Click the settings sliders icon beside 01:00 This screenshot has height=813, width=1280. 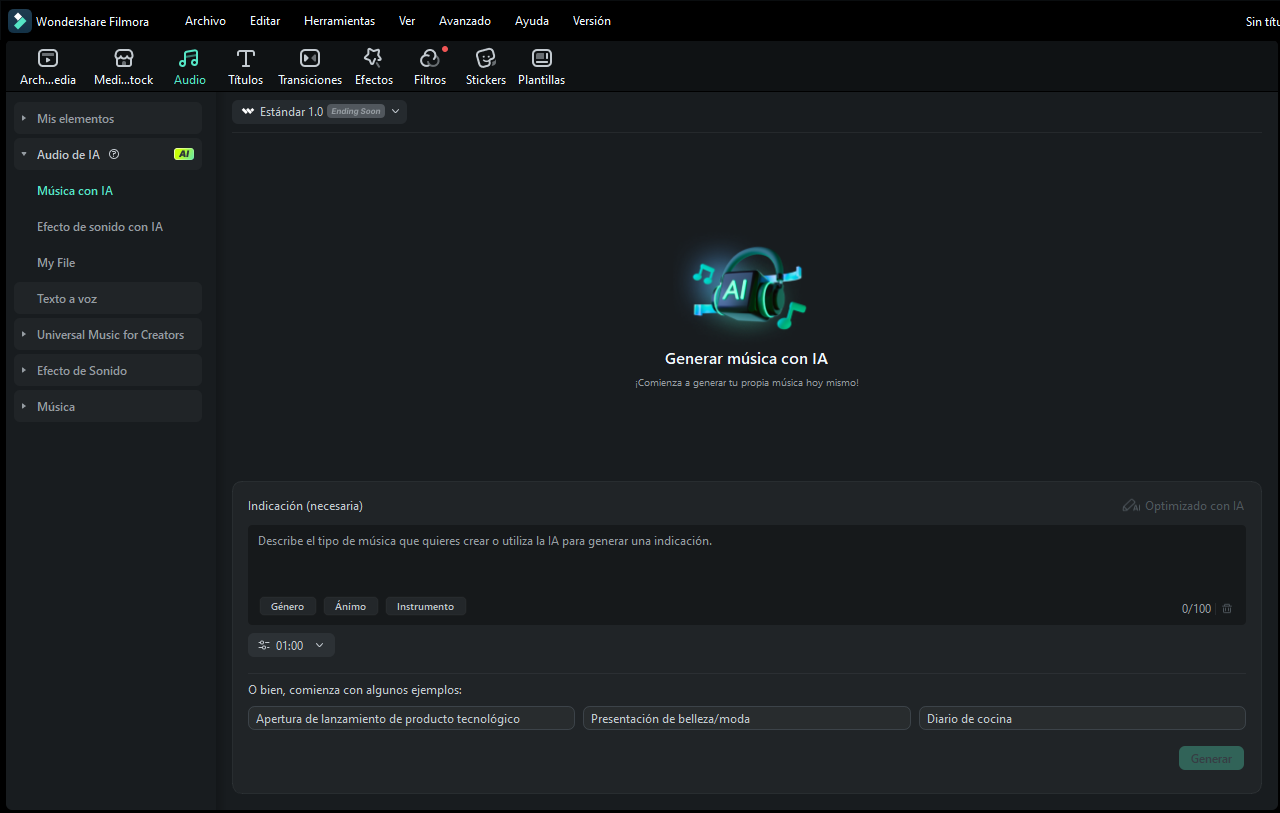point(264,645)
